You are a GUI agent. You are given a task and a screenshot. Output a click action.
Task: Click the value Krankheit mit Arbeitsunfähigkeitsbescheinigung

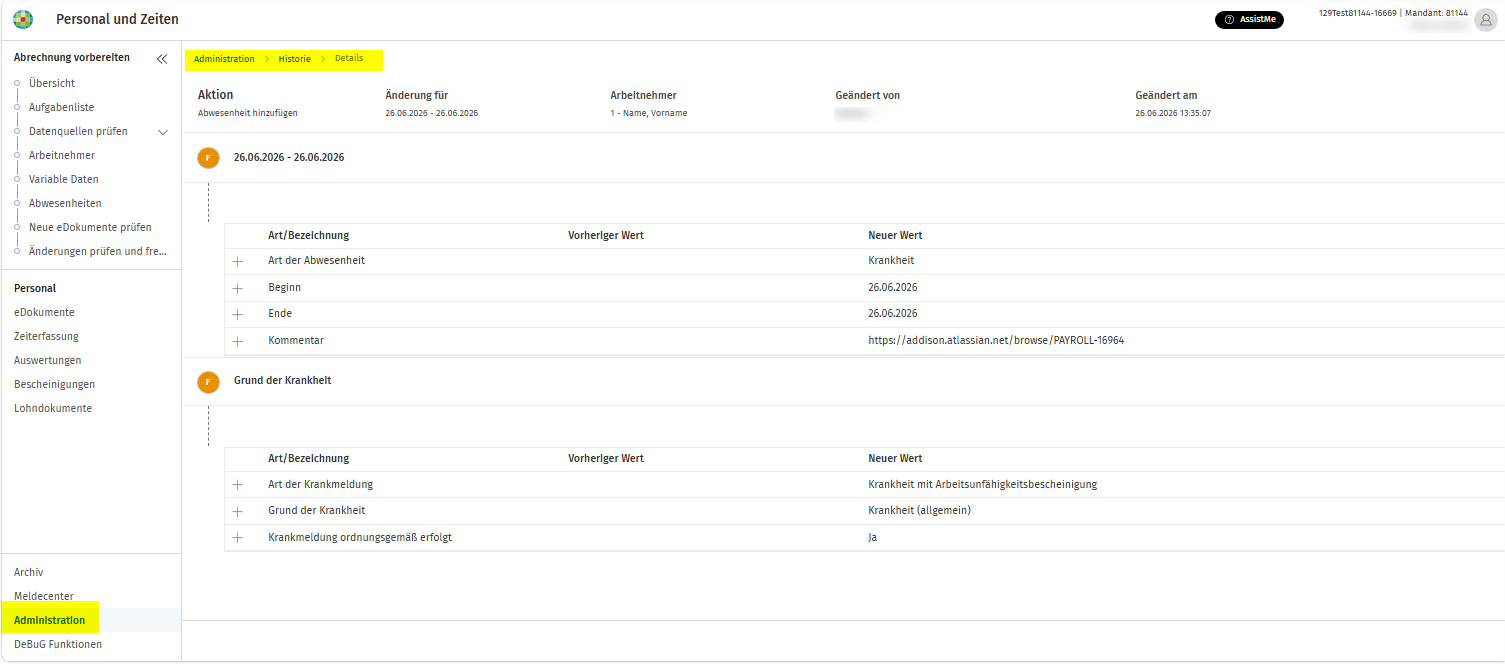pos(983,484)
